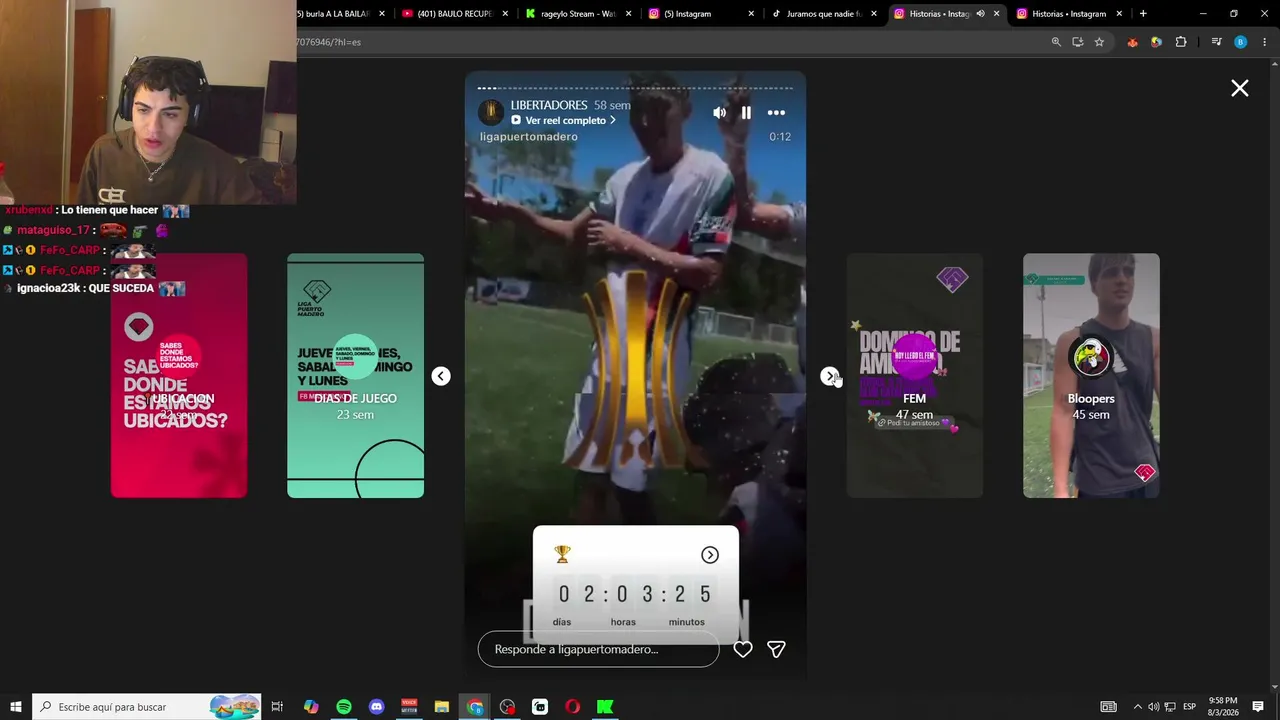Click the browser address bar URL
This screenshot has width=1280, height=720.
[330, 42]
